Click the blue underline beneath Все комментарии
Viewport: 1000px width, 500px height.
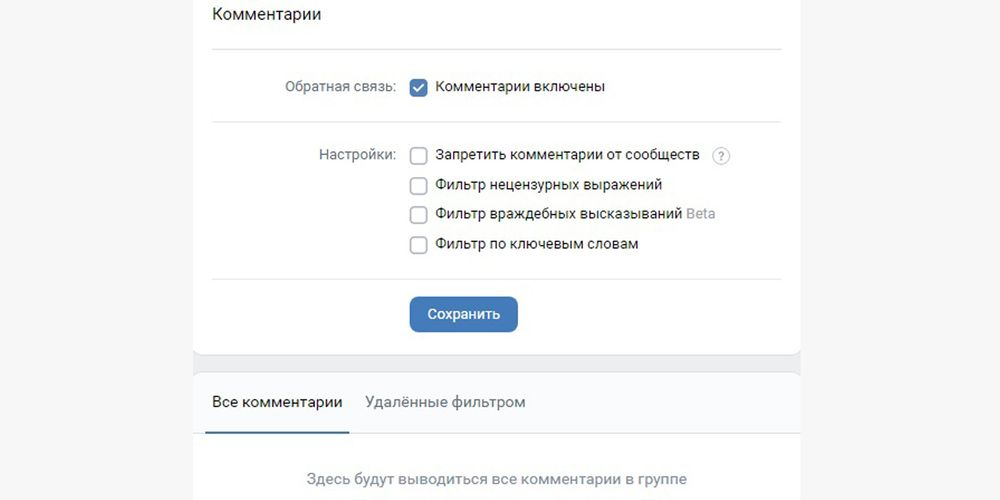coord(277,432)
